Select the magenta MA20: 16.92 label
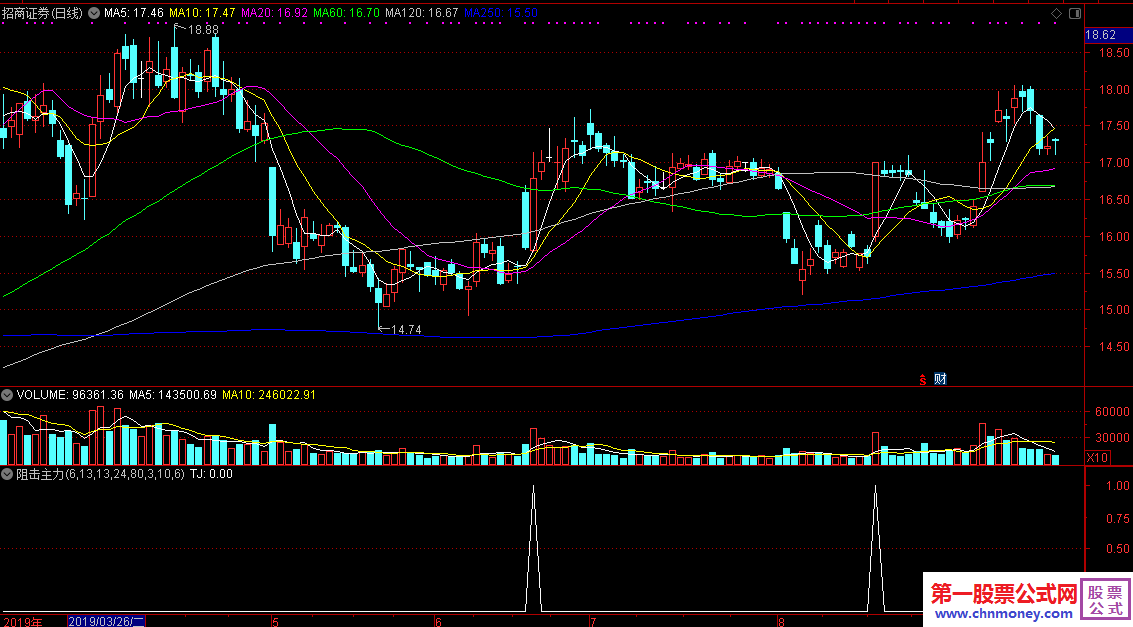Screen dimensions: 1133x627 (275, 13)
